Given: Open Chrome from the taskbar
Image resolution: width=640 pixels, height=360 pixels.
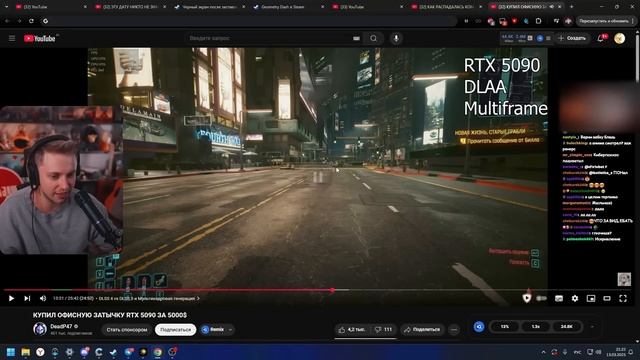Looking at the screenshot, I should click(x=158, y=352).
